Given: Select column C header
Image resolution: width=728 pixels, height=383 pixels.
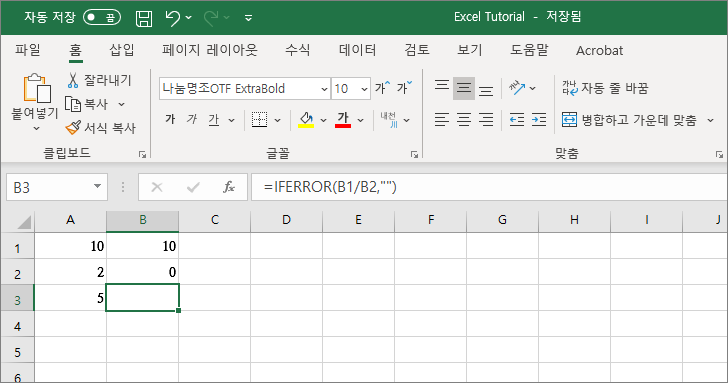Looking at the screenshot, I should 214,220.
